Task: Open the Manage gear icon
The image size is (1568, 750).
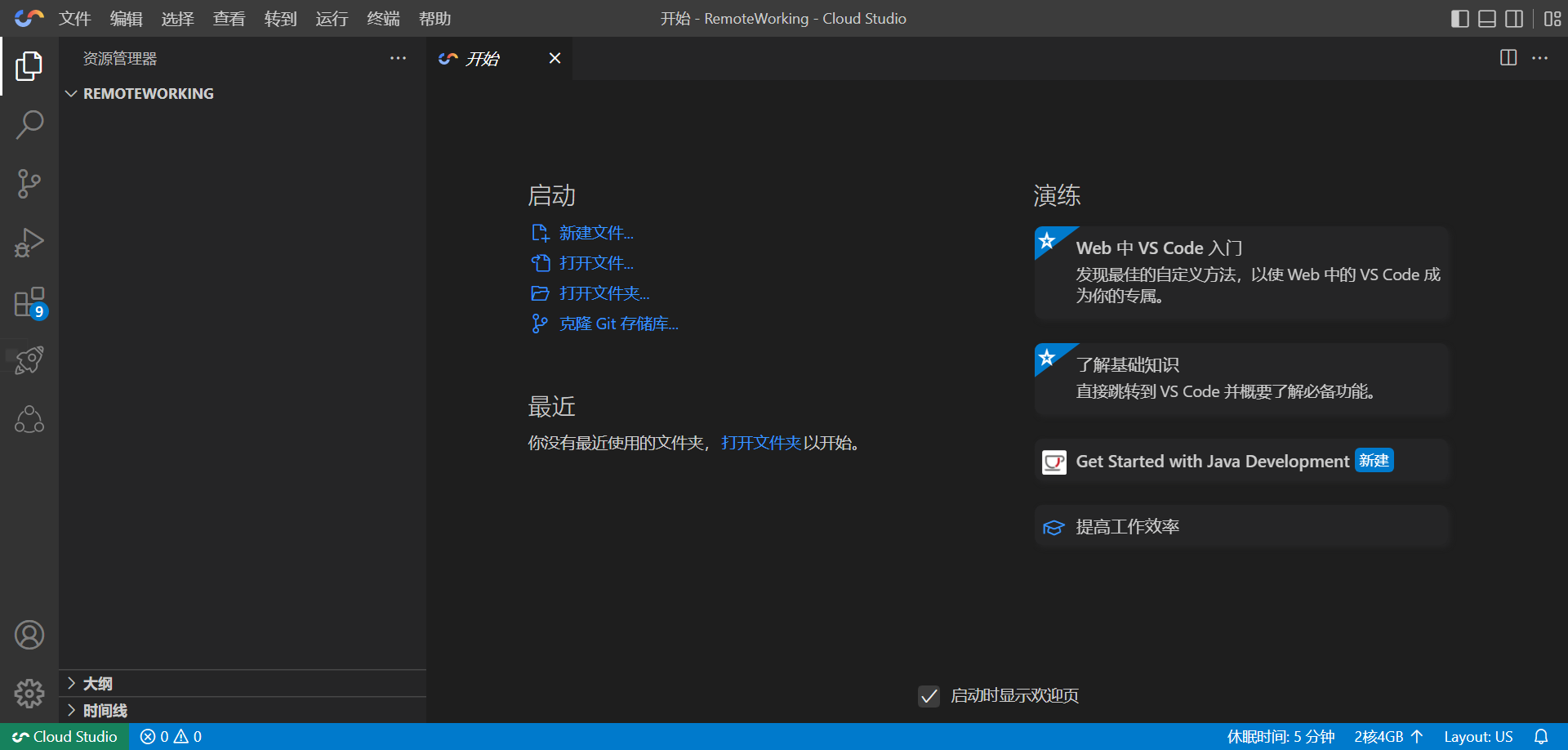Action: tap(29, 694)
